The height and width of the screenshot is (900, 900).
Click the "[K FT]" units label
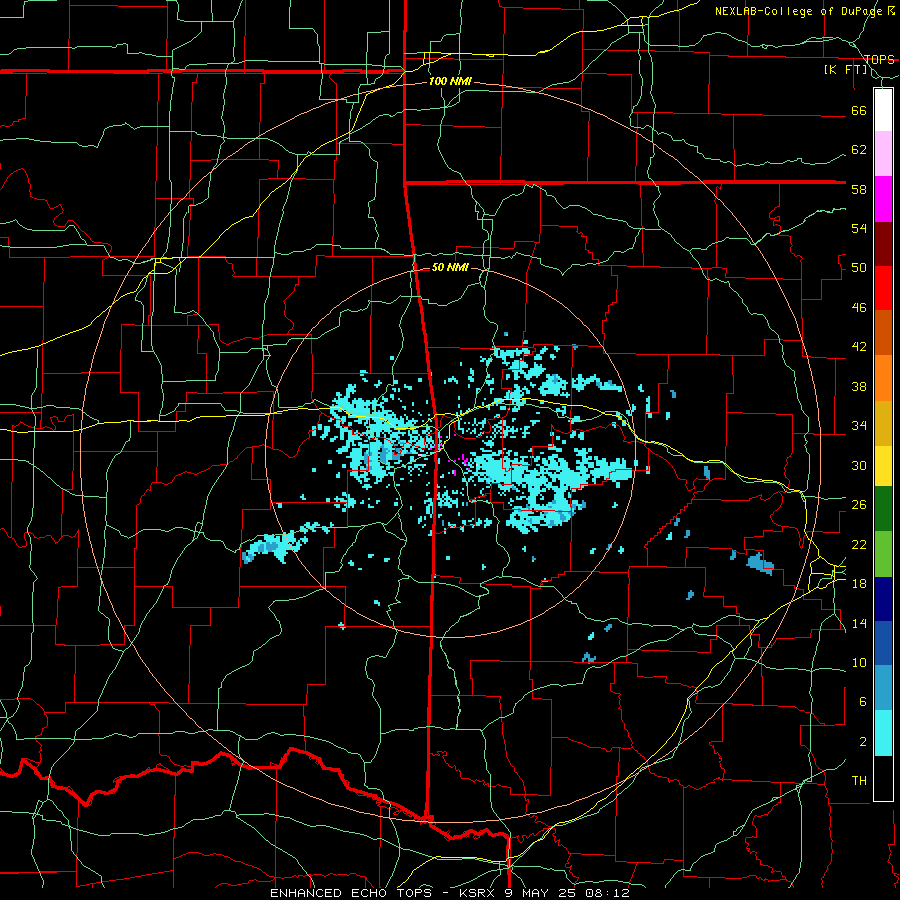(x=845, y=69)
